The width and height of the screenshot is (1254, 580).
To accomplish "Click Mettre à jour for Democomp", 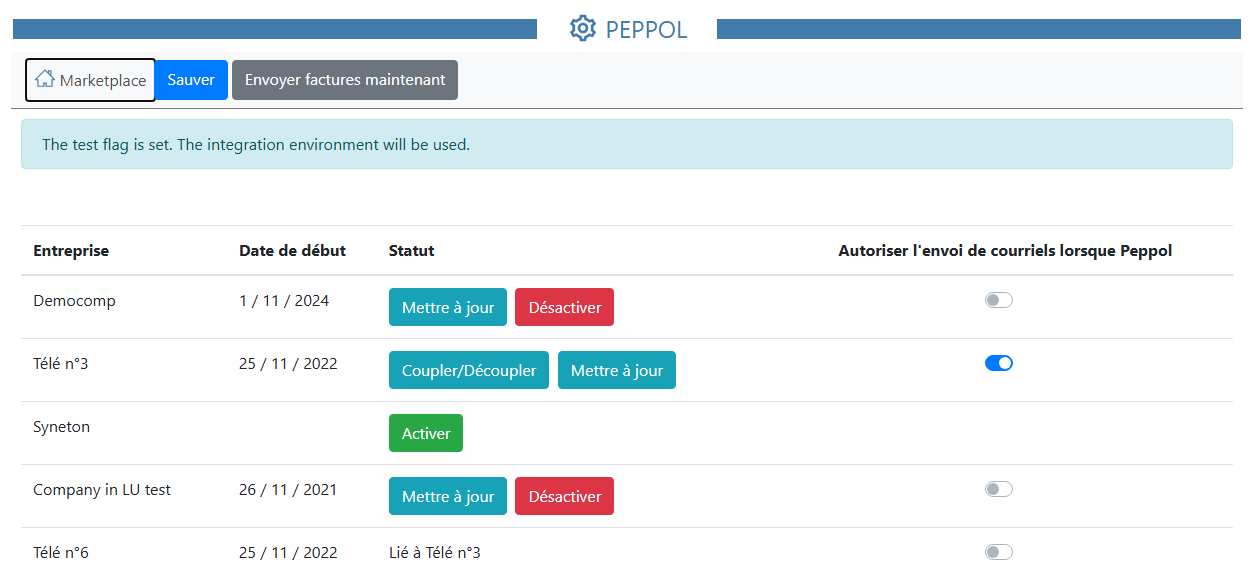I will coord(448,308).
